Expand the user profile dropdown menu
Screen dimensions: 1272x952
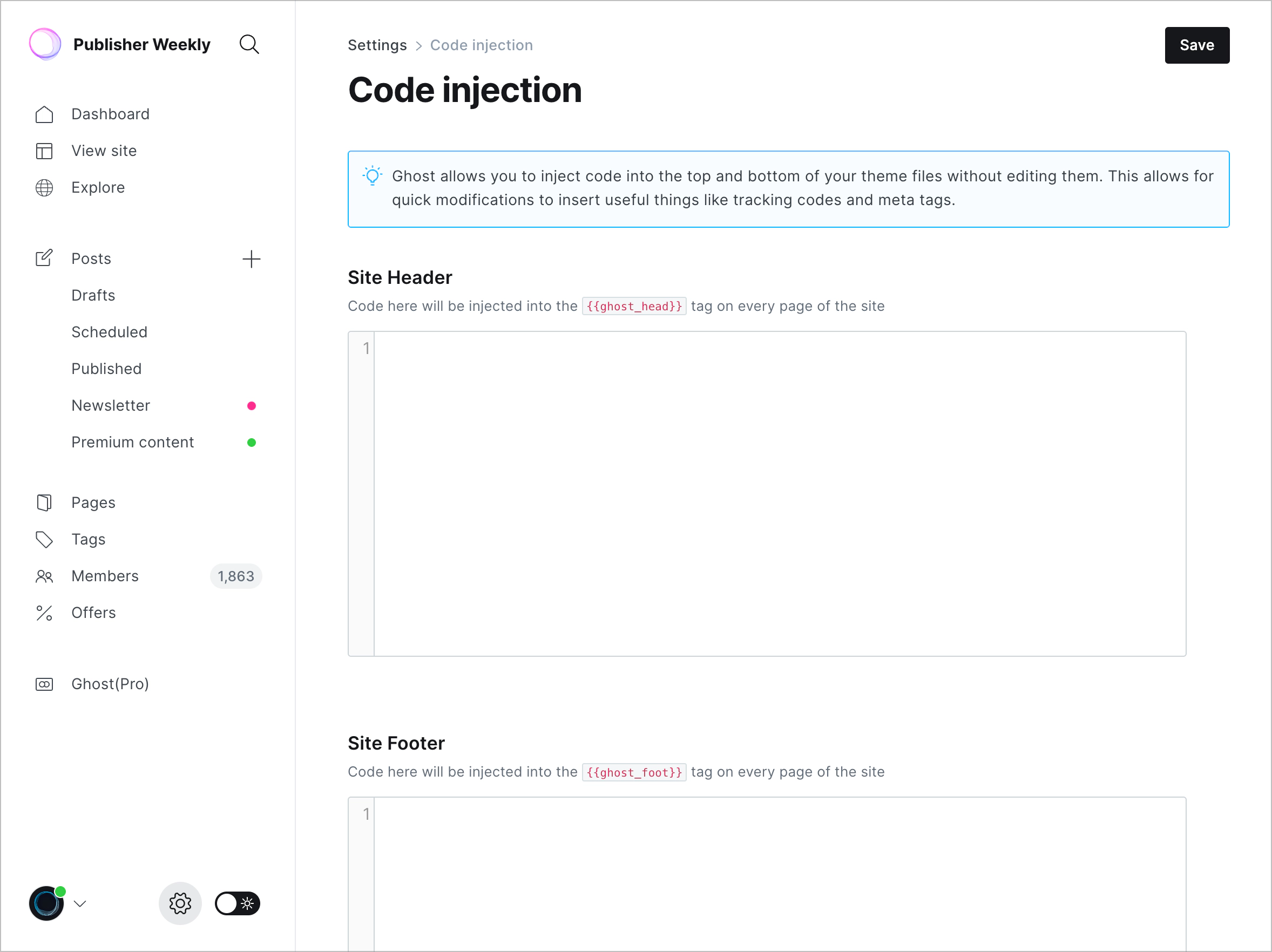point(79,902)
